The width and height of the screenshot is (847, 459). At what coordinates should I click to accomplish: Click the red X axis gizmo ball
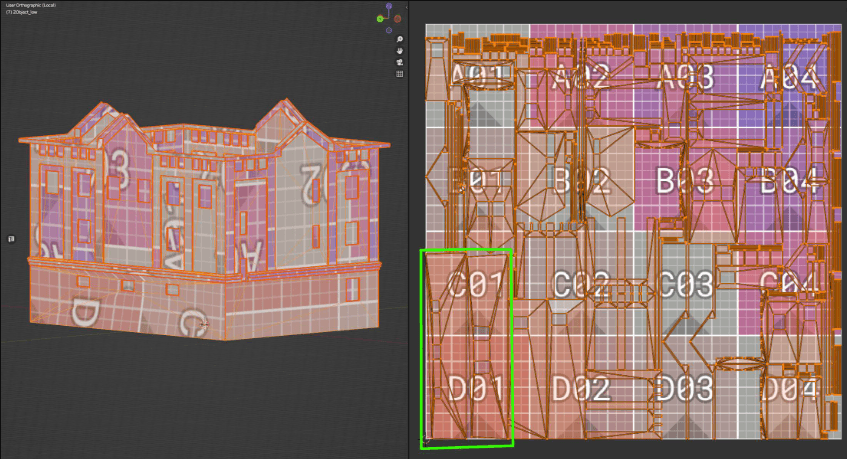click(x=397, y=18)
